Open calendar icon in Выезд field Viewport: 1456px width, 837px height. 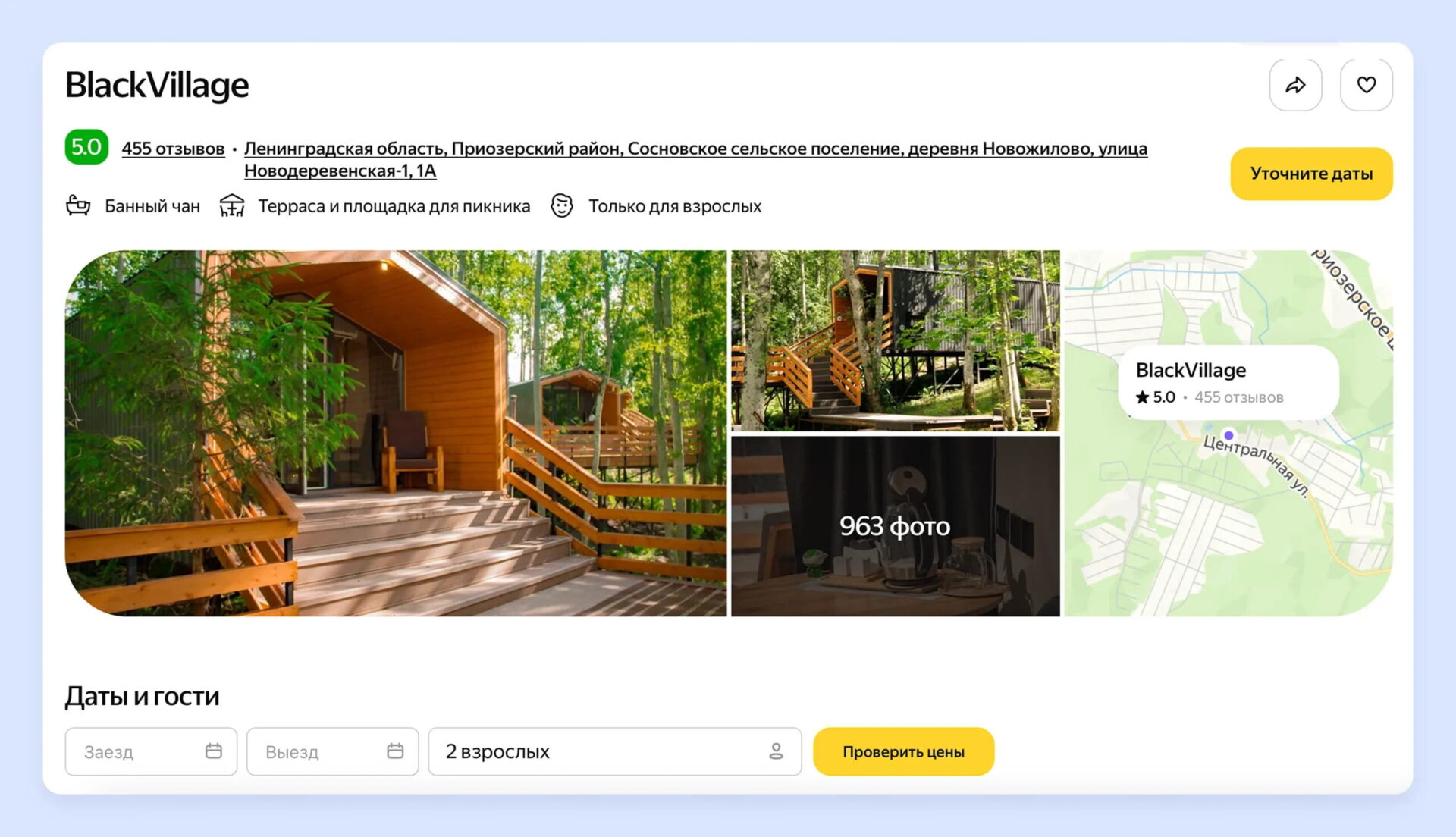point(395,751)
